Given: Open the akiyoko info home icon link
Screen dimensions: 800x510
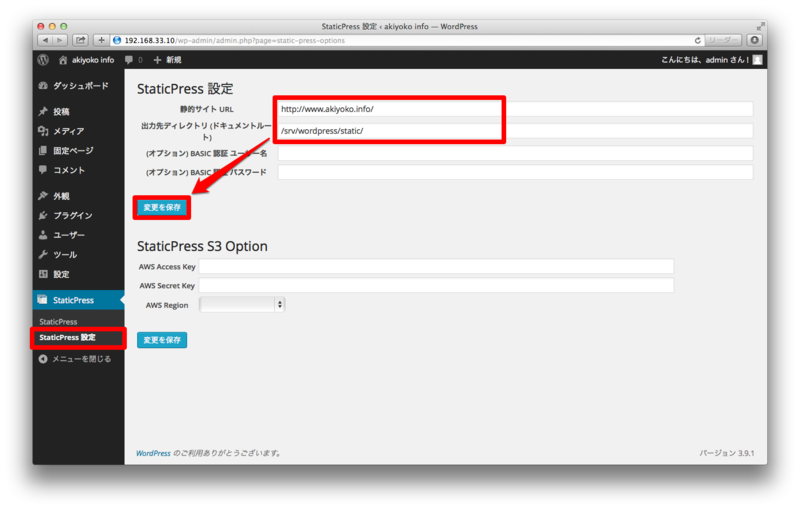Looking at the screenshot, I should click(63, 60).
